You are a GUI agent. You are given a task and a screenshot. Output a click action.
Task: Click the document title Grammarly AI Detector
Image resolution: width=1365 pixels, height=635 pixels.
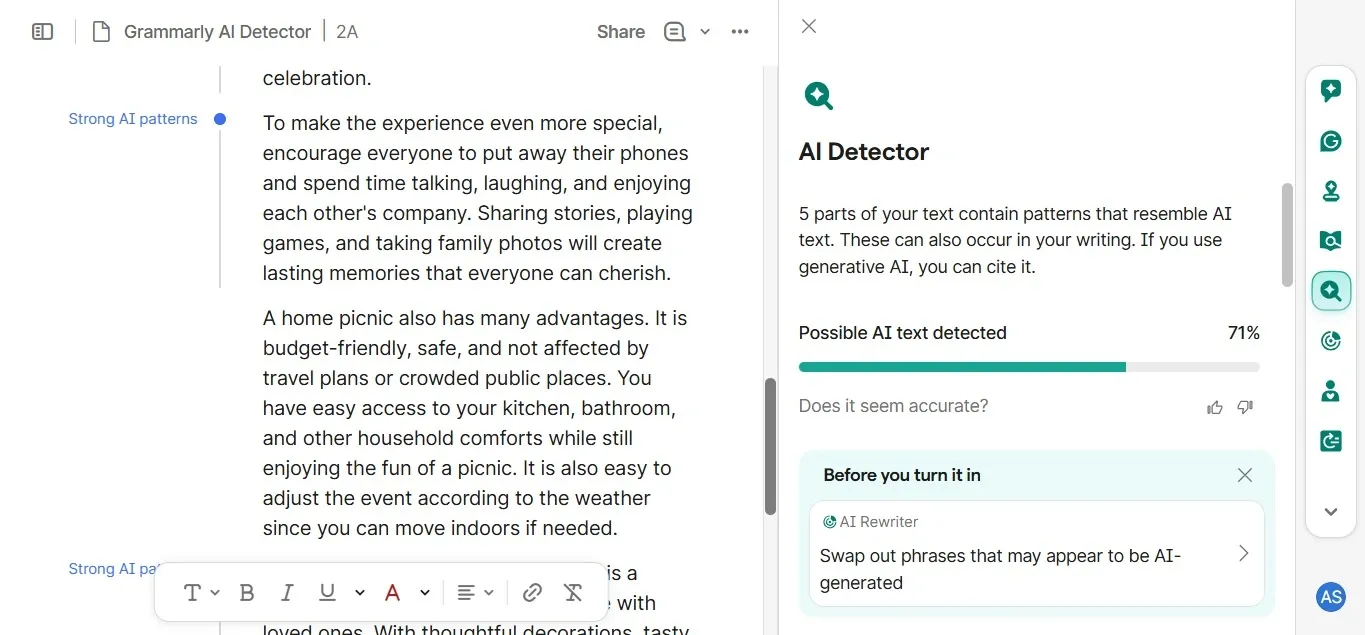coord(217,32)
